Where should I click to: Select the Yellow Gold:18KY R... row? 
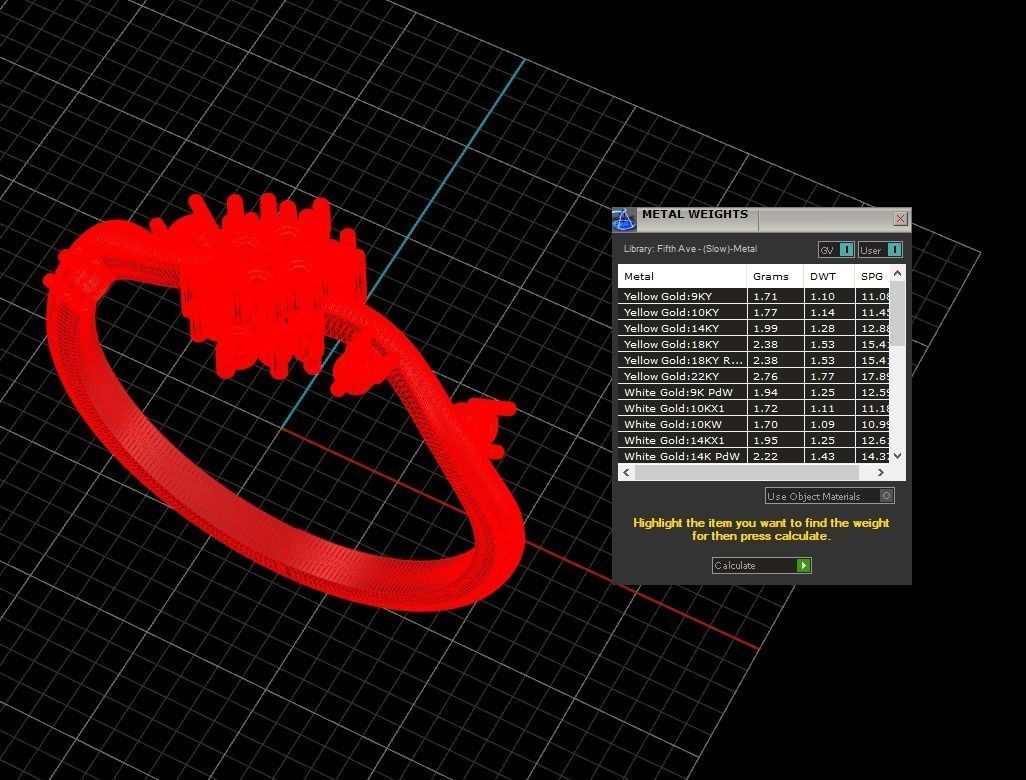click(x=753, y=361)
